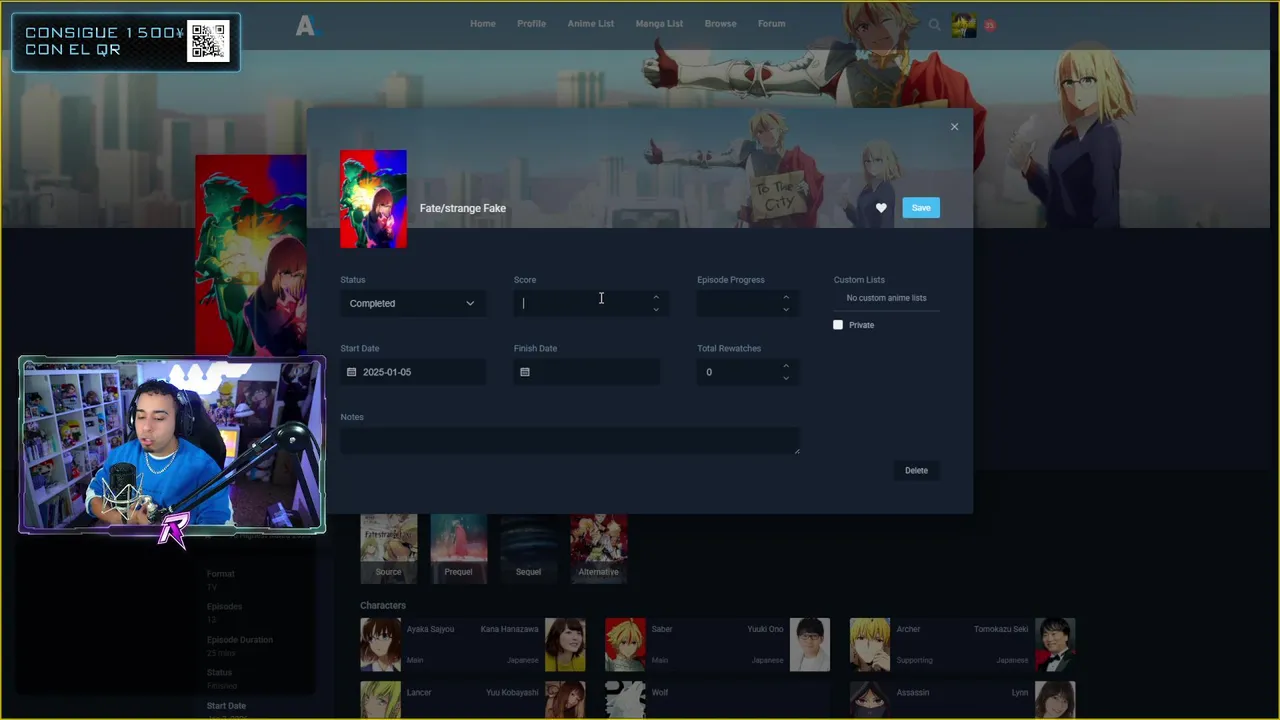The width and height of the screenshot is (1280, 720).
Task: Open Manga List nav item
Action: tap(659, 24)
